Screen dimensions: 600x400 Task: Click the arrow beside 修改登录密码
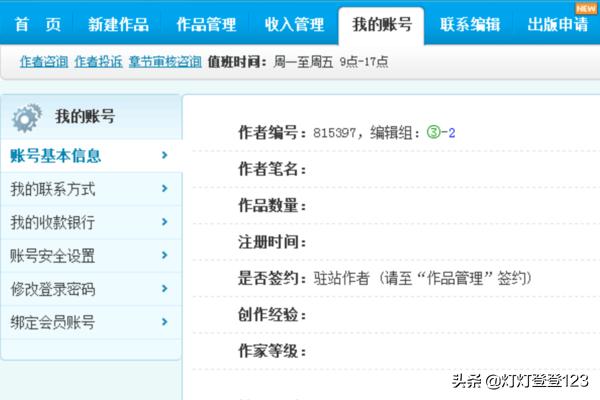coord(163,289)
